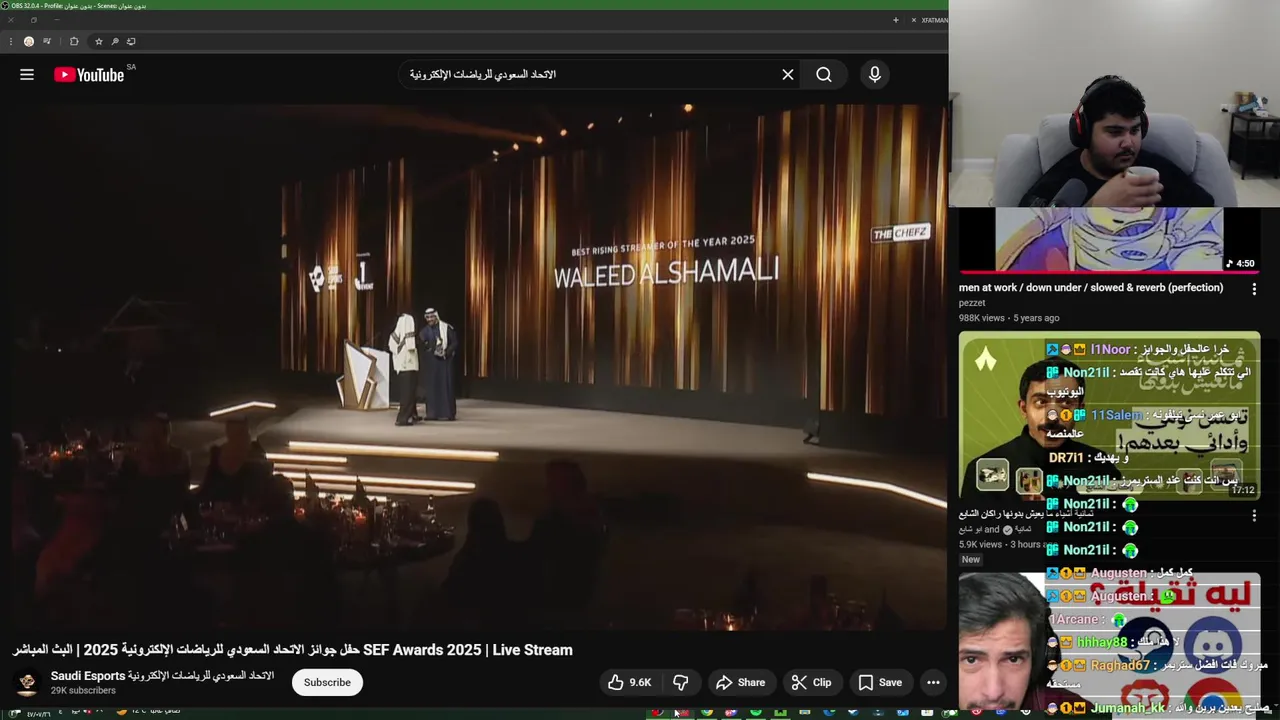Image resolution: width=1280 pixels, height=720 pixels.
Task: Click the New badge under second video
Action: coord(971,560)
